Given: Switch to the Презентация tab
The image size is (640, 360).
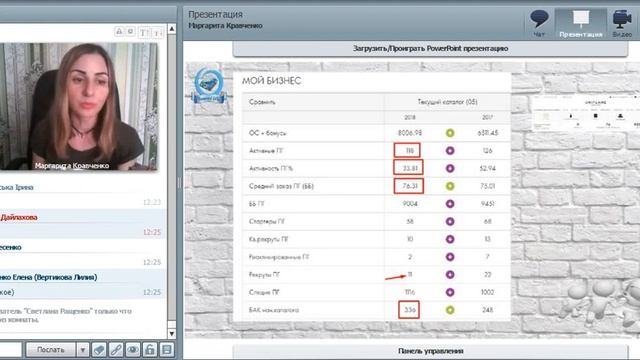Looking at the screenshot, I should point(580,23).
